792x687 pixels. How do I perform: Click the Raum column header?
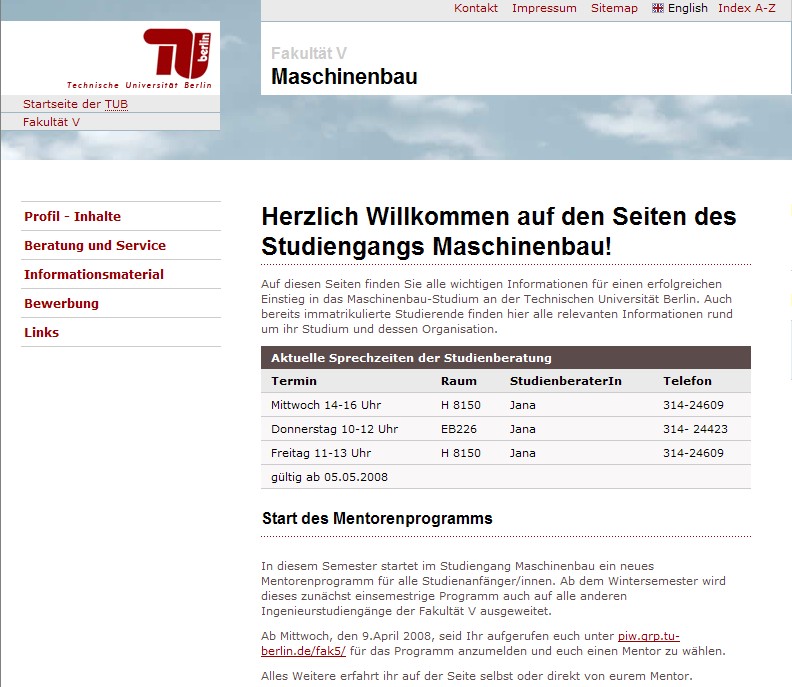tap(459, 381)
